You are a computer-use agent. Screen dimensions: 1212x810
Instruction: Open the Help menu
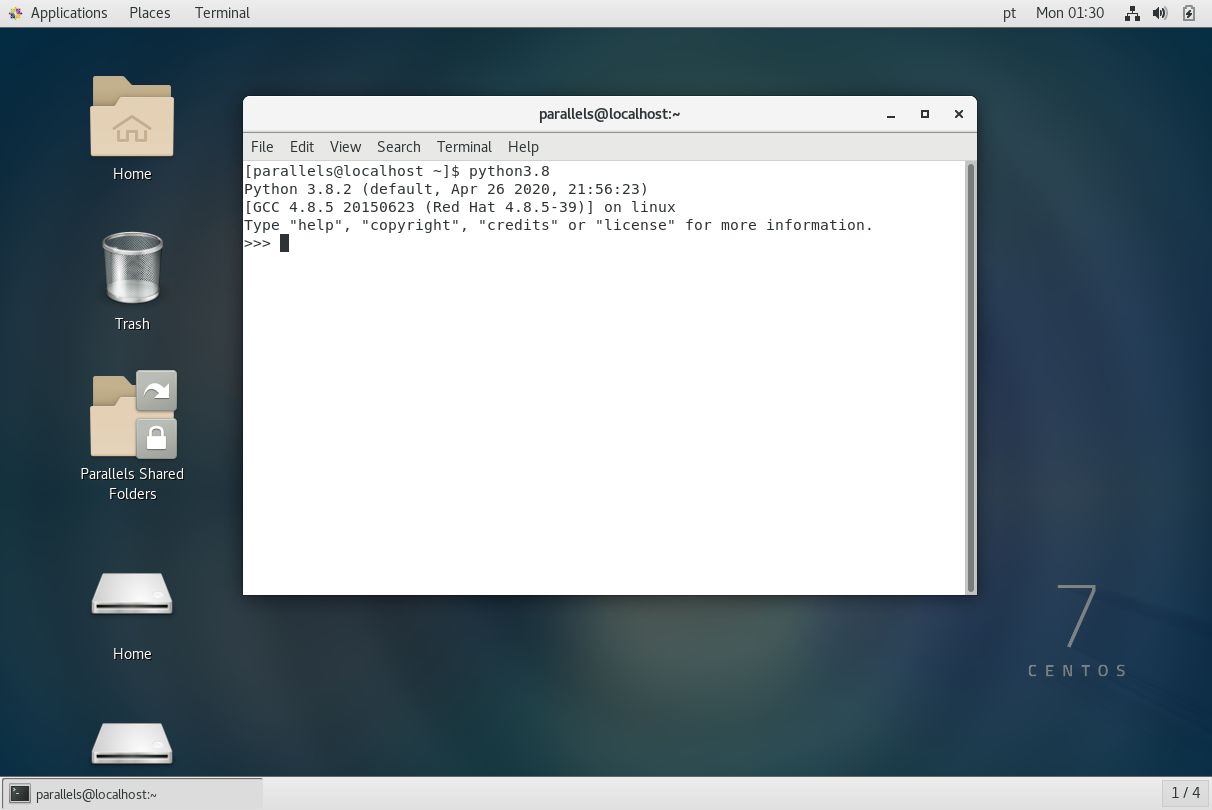pos(523,146)
